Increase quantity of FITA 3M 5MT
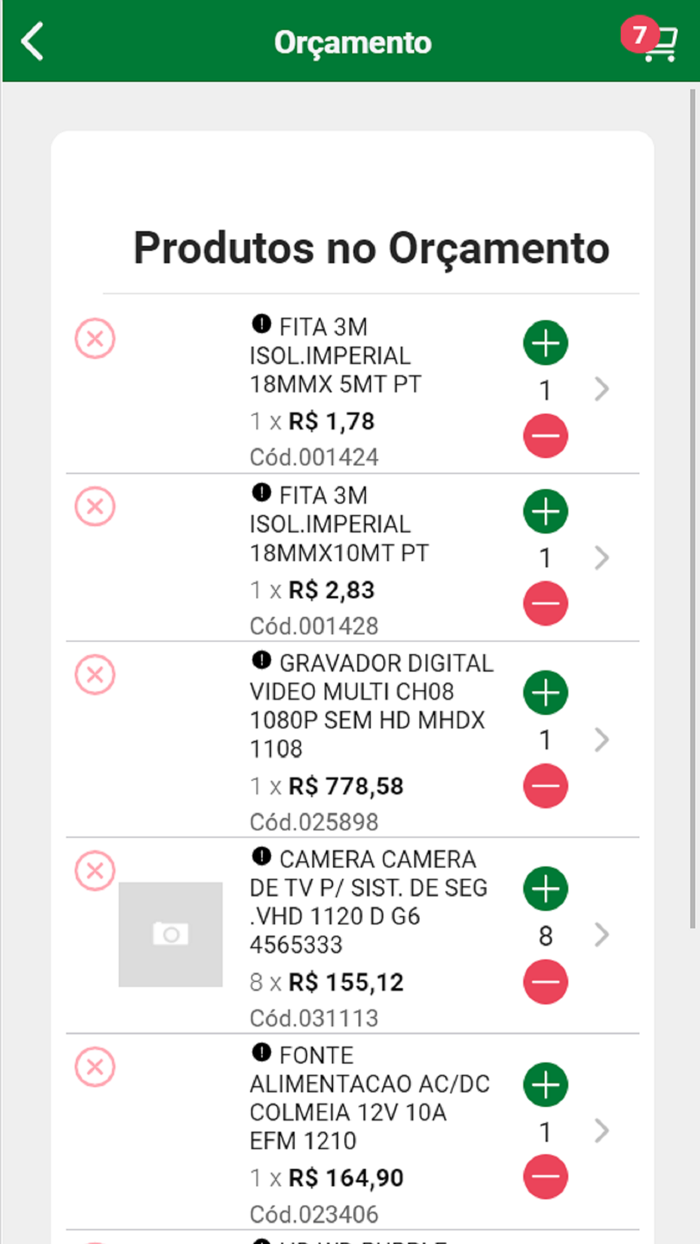Screen dimensions: 700x1244 point(545,343)
